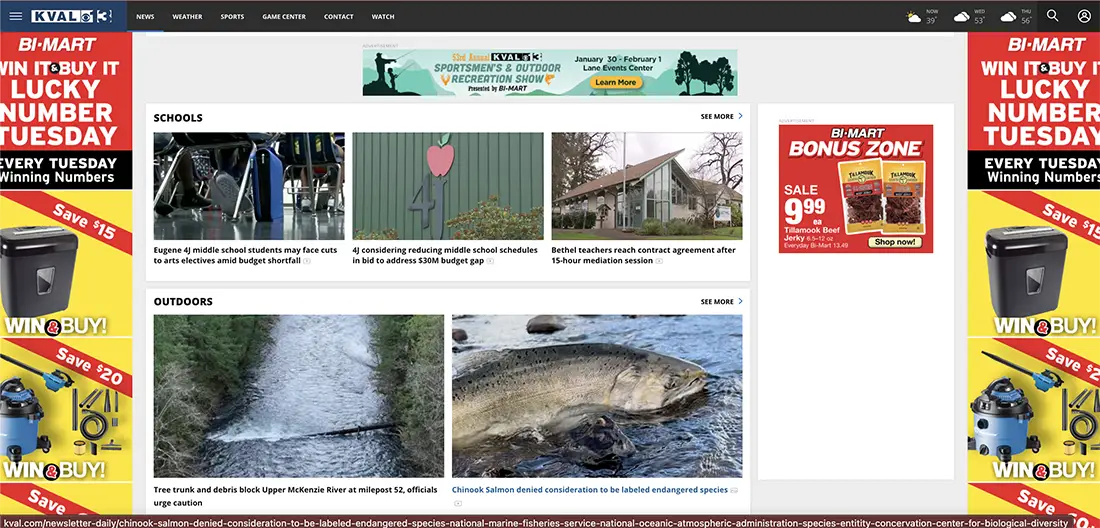The height and width of the screenshot is (528, 1100).
Task: Click the Sportsmen's & Outdoor Recreation Show banner
Action: [x=550, y=72]
